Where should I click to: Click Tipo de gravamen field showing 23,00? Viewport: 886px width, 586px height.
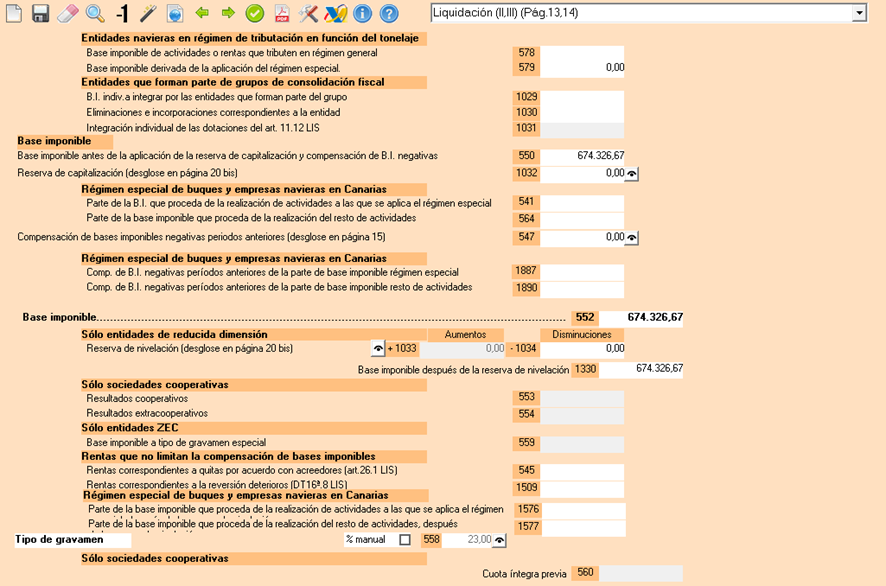[467, 540]
